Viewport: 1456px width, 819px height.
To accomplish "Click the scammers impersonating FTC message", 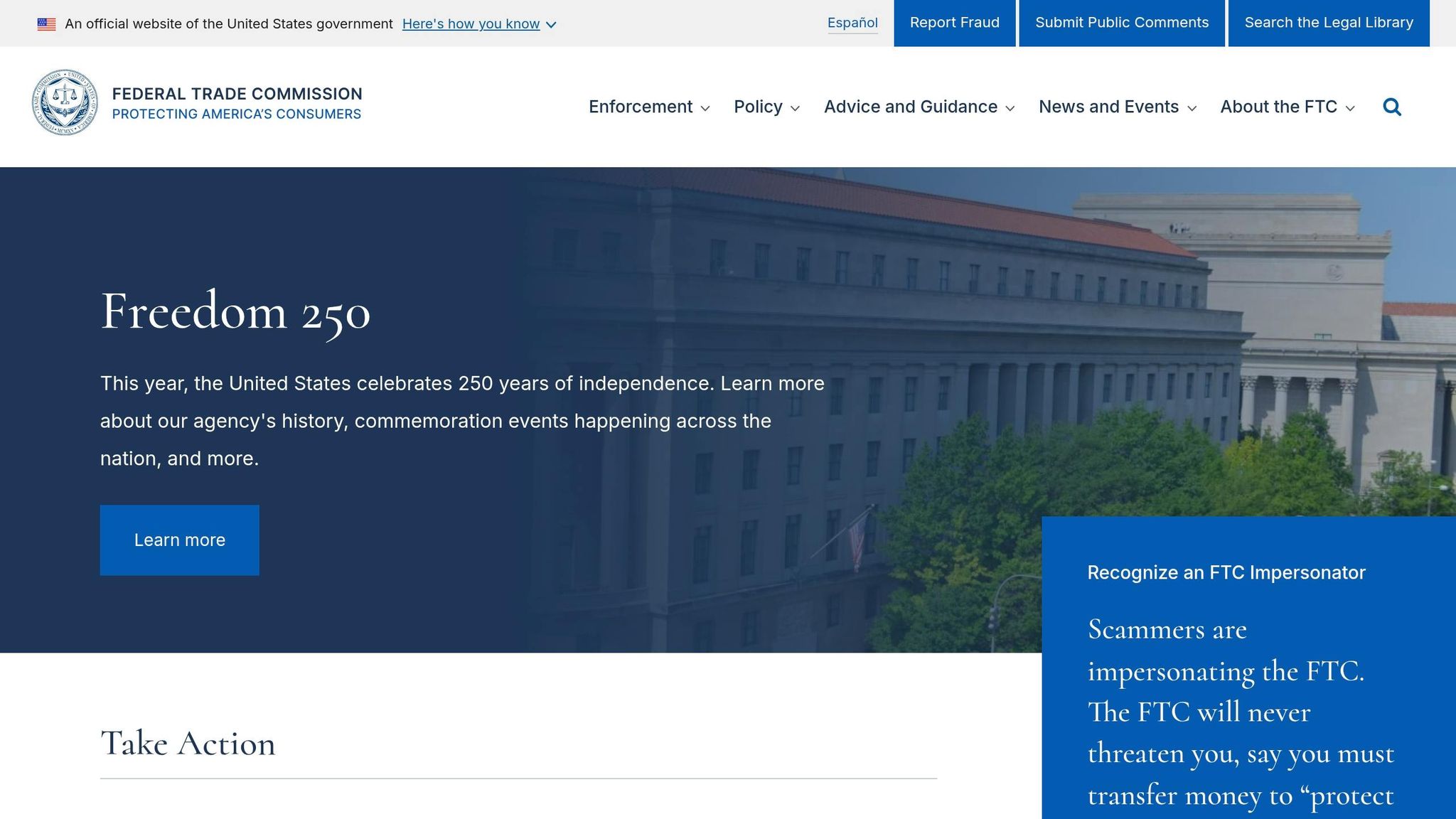I will coord(1241,713).
